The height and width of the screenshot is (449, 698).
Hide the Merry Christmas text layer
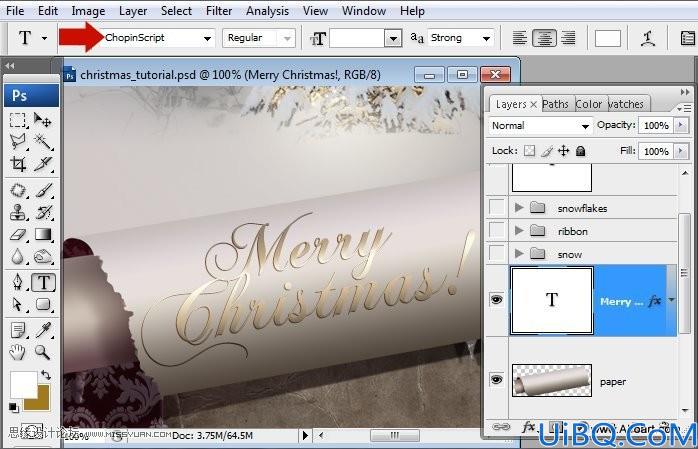click(496, 299)
